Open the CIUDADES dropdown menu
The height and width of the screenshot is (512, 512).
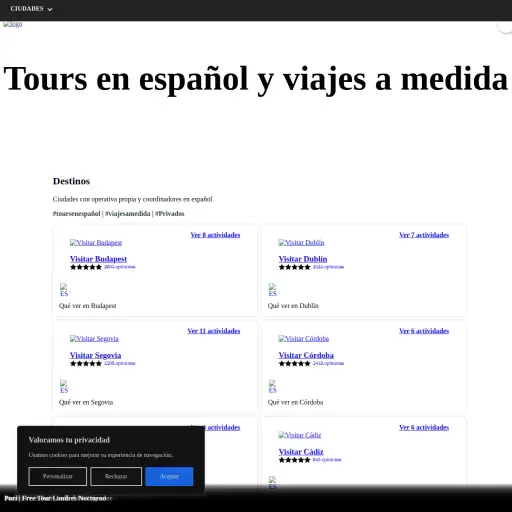point(31,9)
